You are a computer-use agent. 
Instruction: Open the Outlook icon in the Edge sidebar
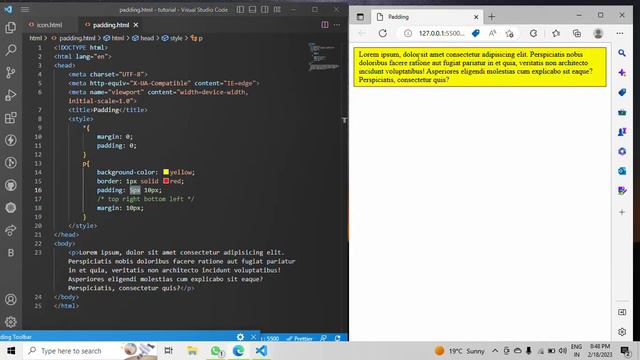click(x=622, y=171)
